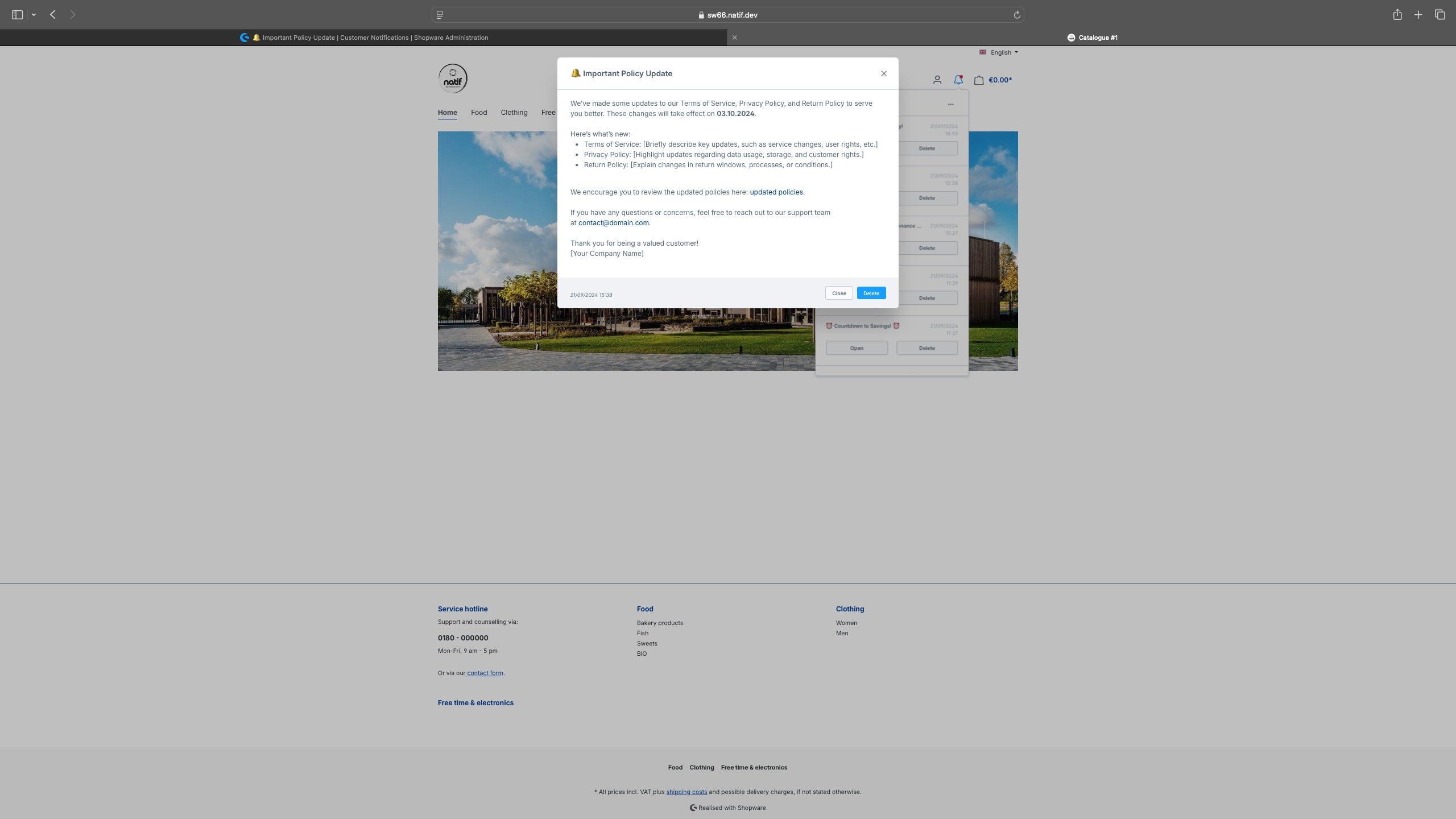Image resolution: width=1456 pixels, height=819 pixels.
Task: Toggle the Safari sidebar button
Action: [17, 15]
